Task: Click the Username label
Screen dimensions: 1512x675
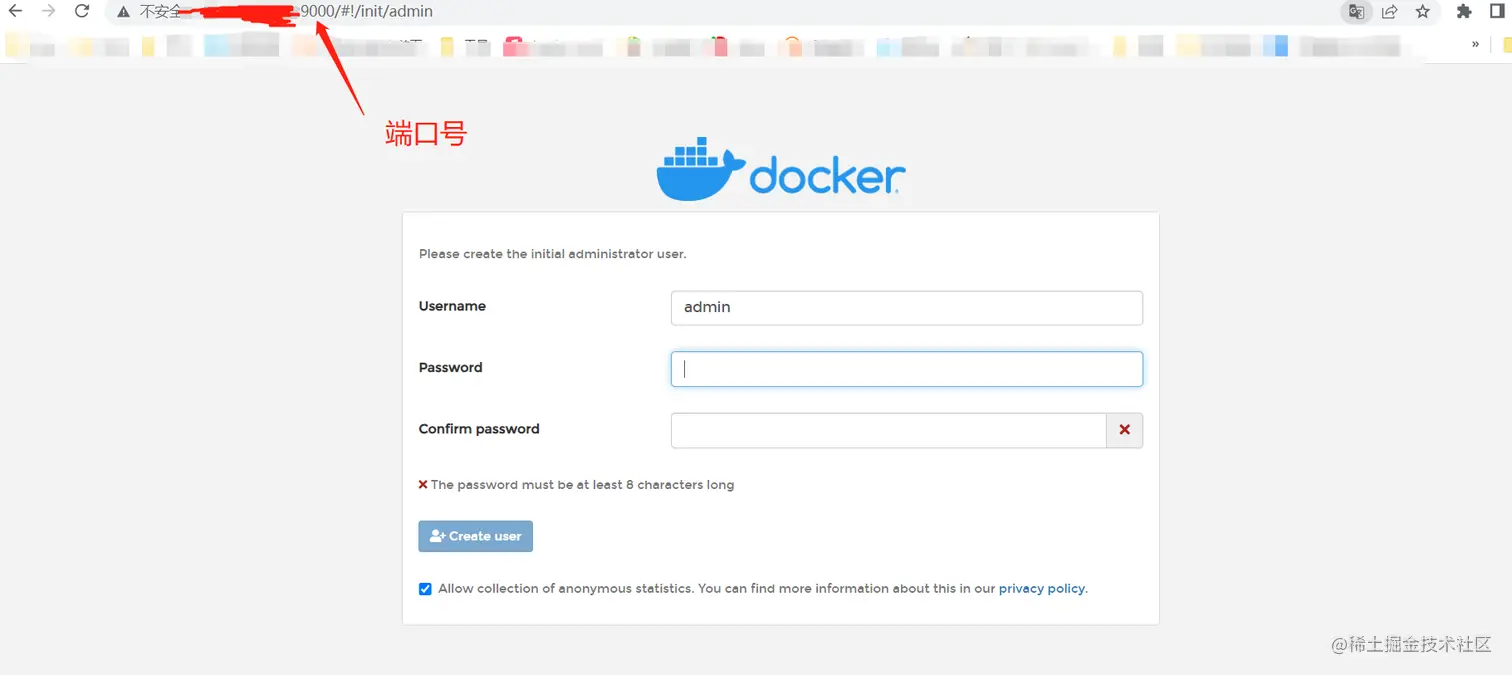Action: click(x=452, y=306)
